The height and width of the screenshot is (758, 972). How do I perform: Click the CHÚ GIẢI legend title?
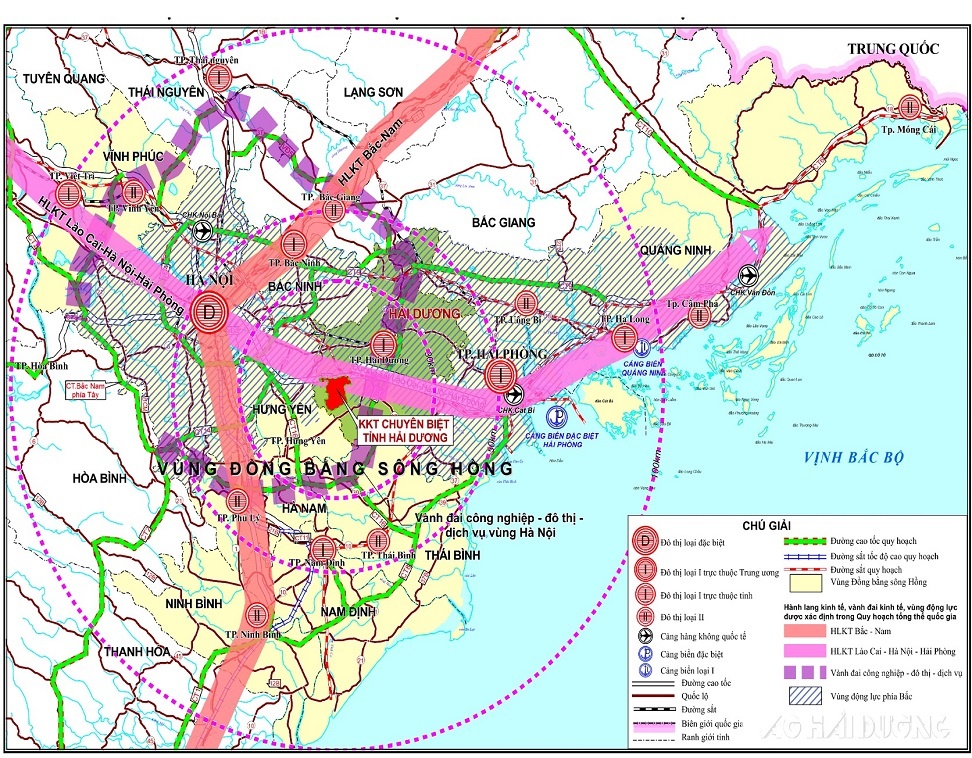766,526
